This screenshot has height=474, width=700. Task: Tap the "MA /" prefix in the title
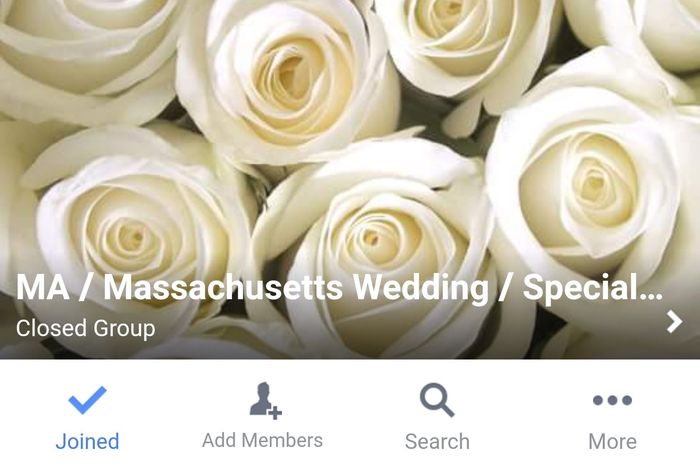click(51, 288)
